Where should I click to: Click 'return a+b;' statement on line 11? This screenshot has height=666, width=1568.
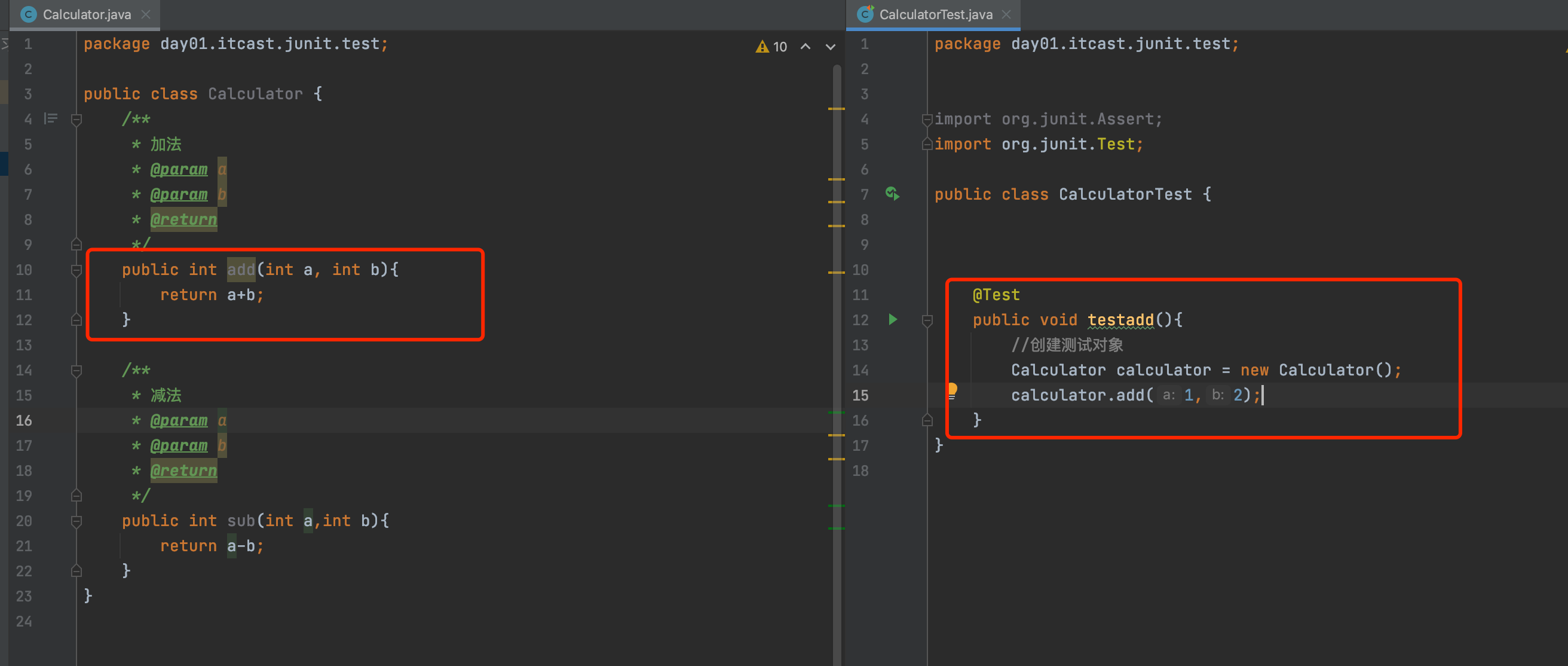(212, 295)
